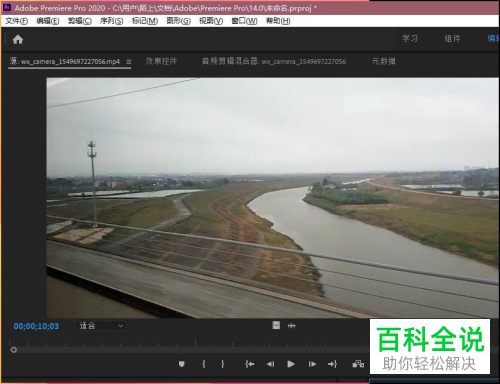Click the Go to In button

250,364
